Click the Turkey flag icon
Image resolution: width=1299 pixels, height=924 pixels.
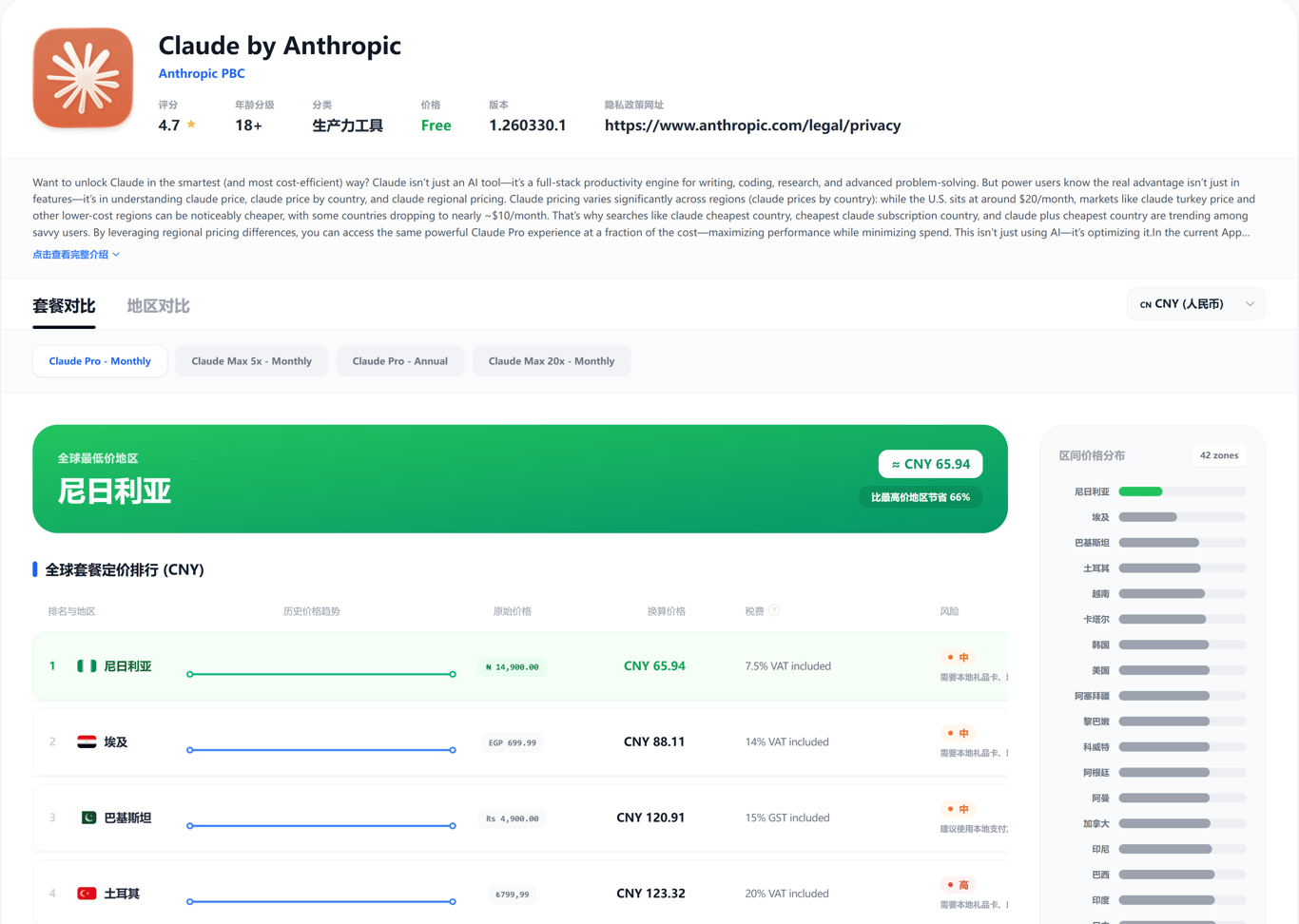point(87,894)
